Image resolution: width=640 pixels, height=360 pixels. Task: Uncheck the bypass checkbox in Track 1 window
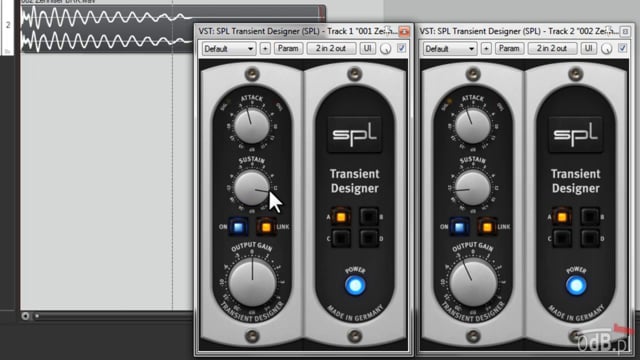click(401, 48)
